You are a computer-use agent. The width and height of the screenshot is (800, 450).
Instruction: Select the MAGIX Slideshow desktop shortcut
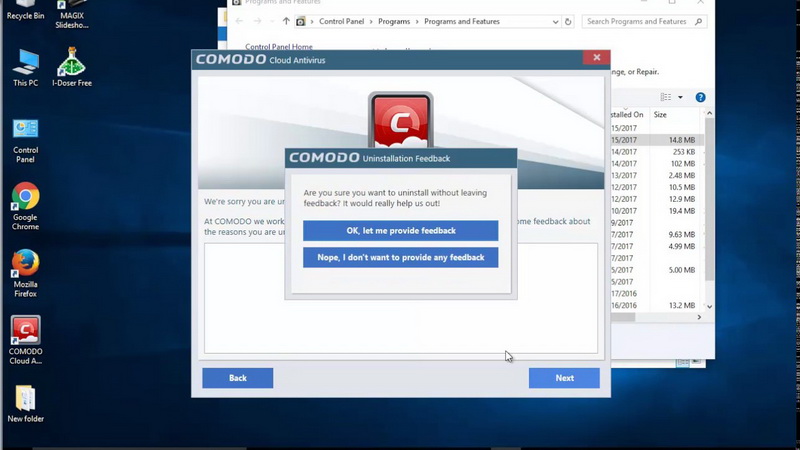click(x=71, y=15)
